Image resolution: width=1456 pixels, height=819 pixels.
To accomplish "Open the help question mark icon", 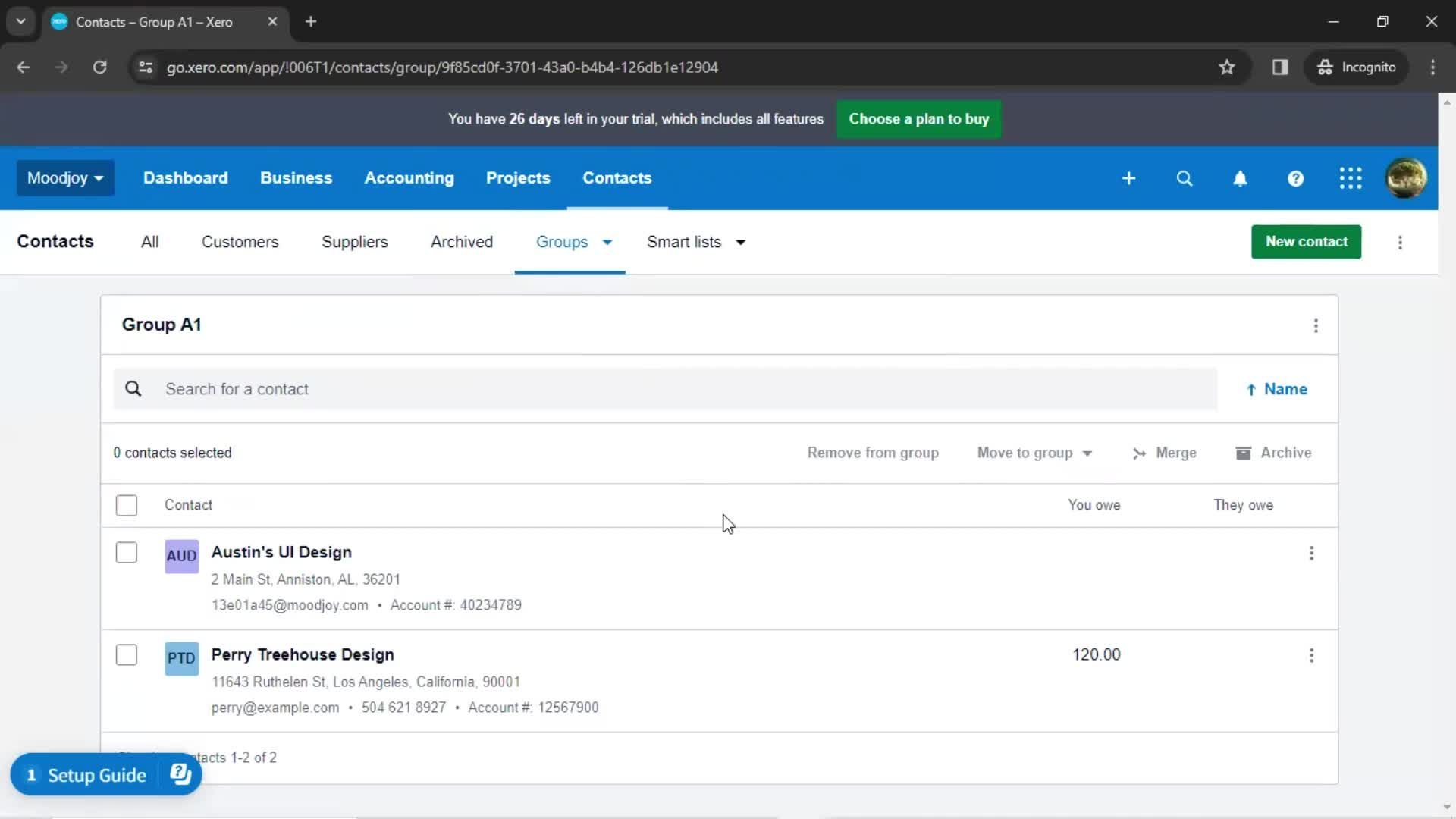I will [x=1295, y=178].
